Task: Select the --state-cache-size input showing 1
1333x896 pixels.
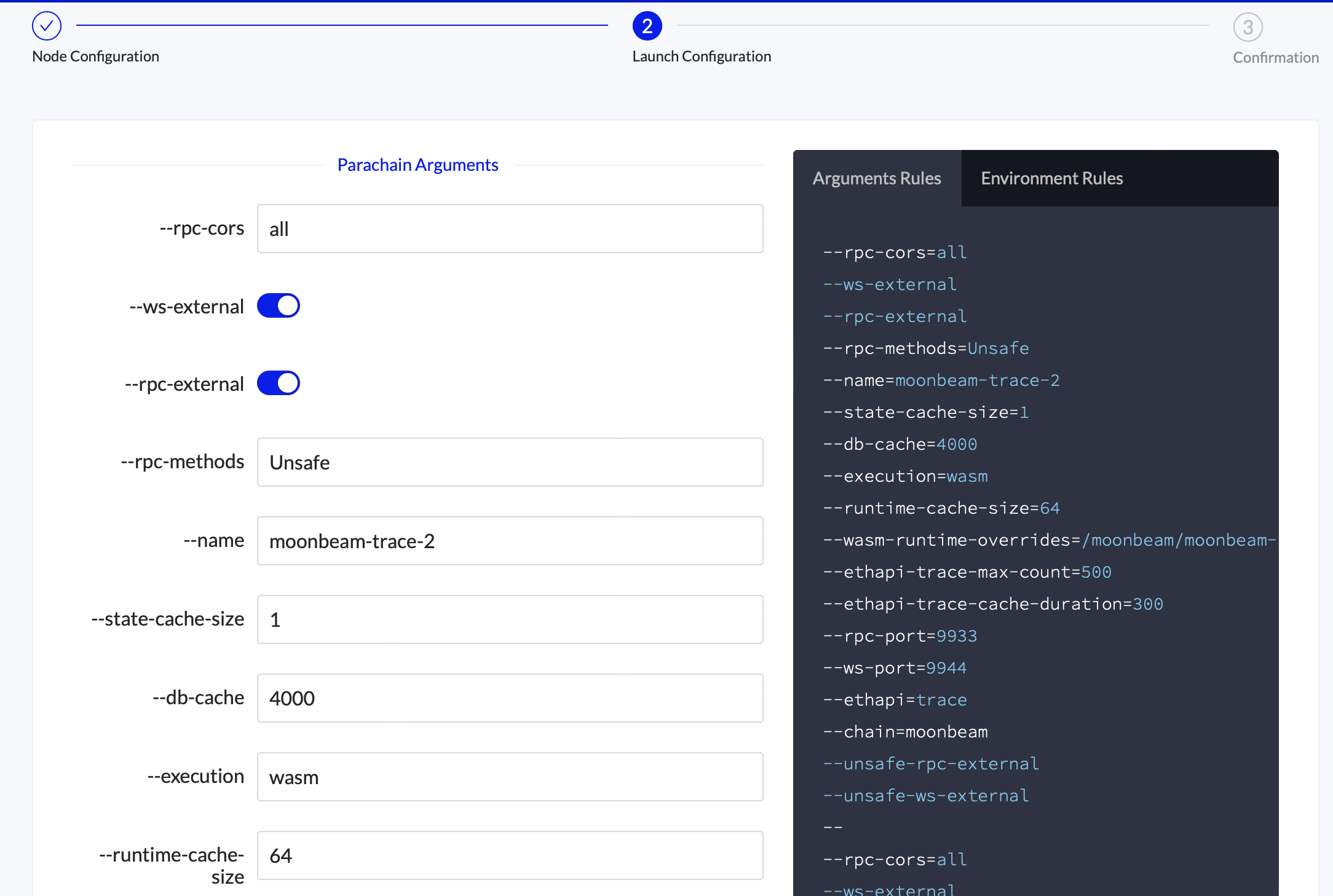Action: point(510,619)
